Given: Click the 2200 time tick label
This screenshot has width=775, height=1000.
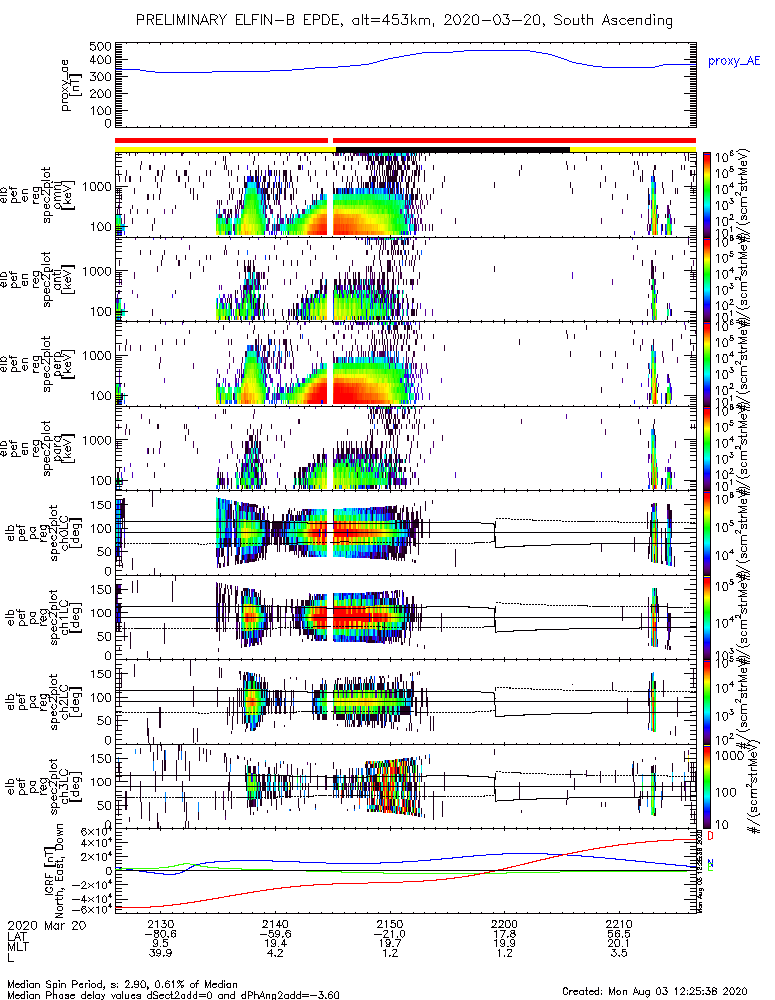Looking at the screenshot, I should click(x=504, y=924).
